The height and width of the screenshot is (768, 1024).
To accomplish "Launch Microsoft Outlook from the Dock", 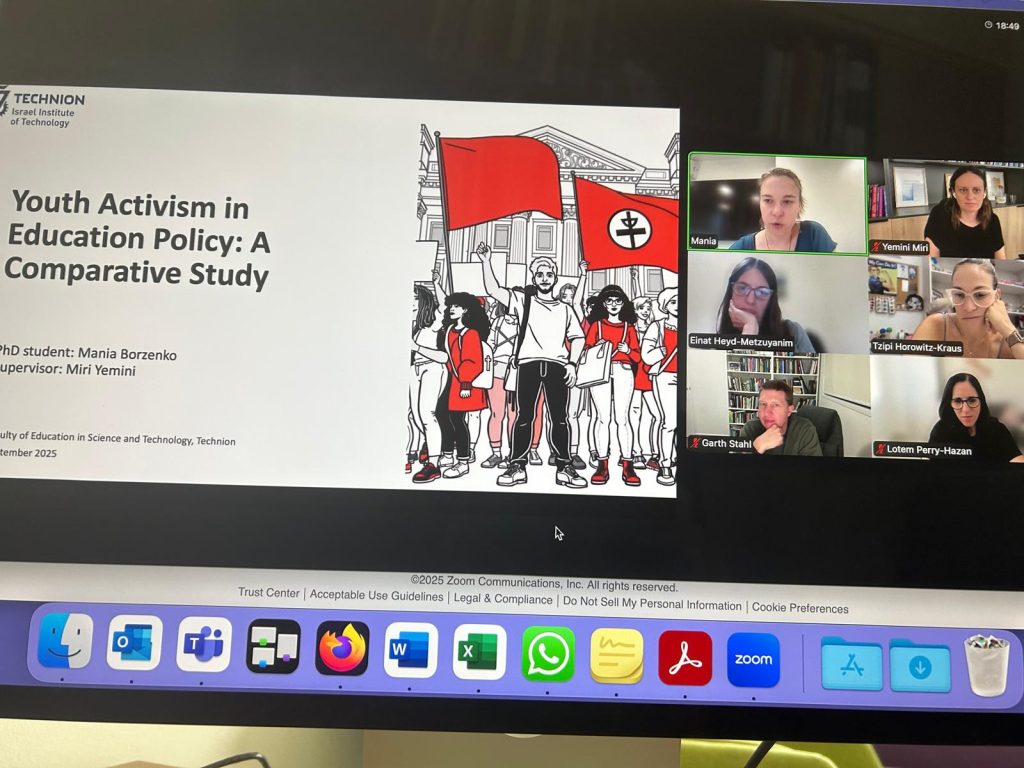I will [x=135, y=643].
